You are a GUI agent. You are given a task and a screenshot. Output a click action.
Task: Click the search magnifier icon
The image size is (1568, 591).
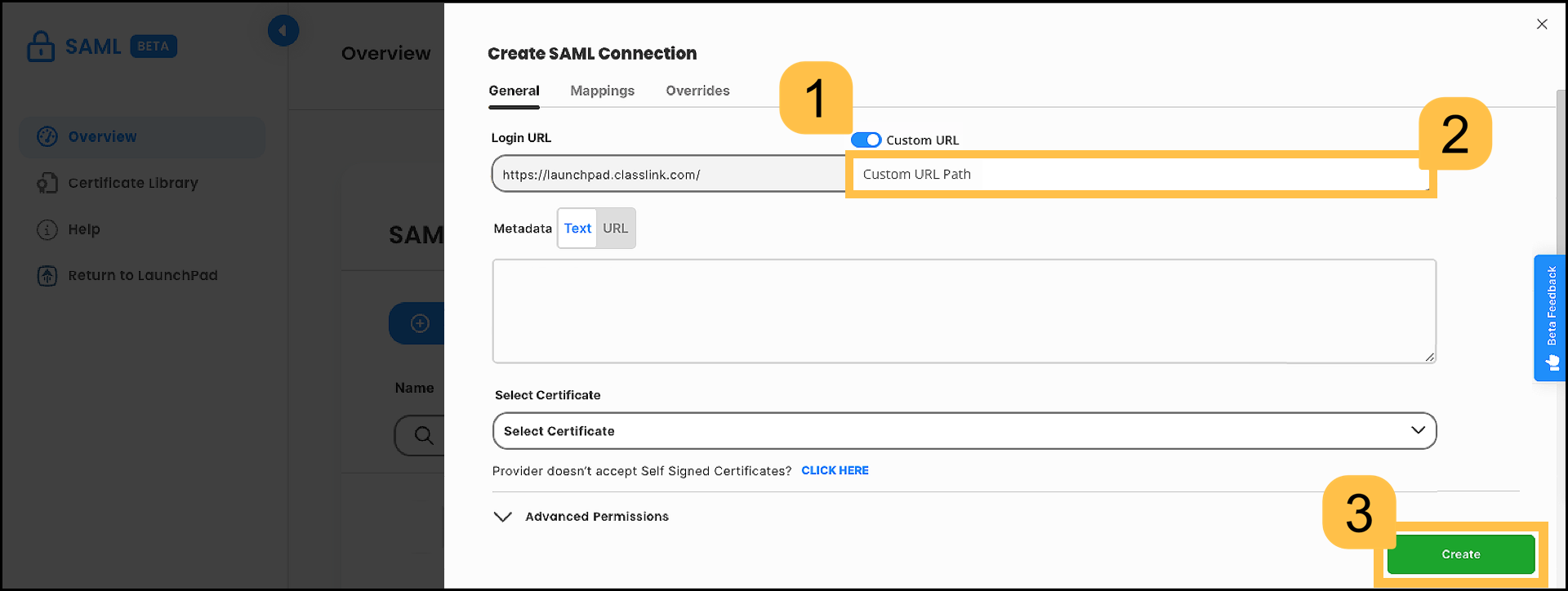pos(423,435)
